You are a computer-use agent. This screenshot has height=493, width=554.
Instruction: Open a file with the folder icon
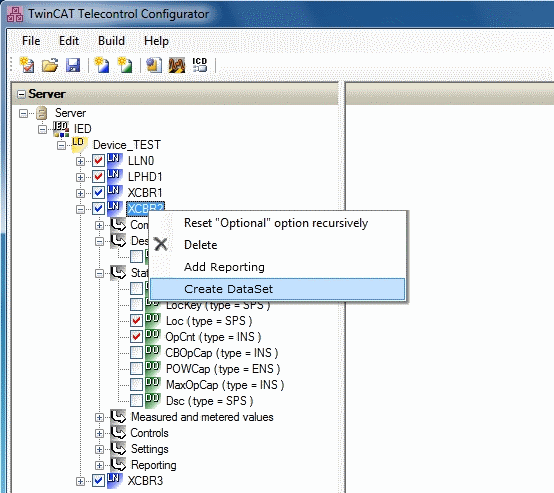tap(50, 65)
